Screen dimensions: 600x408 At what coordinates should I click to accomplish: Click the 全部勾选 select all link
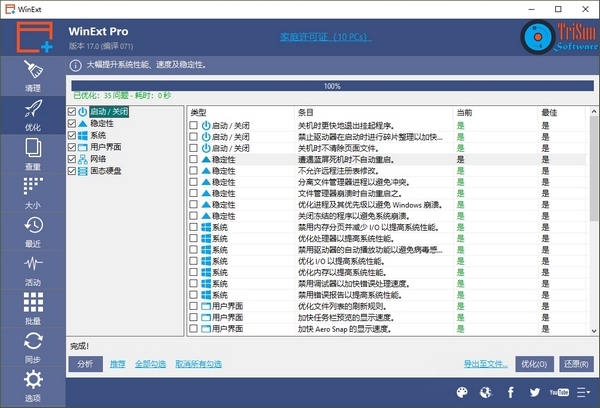point(150,364)
